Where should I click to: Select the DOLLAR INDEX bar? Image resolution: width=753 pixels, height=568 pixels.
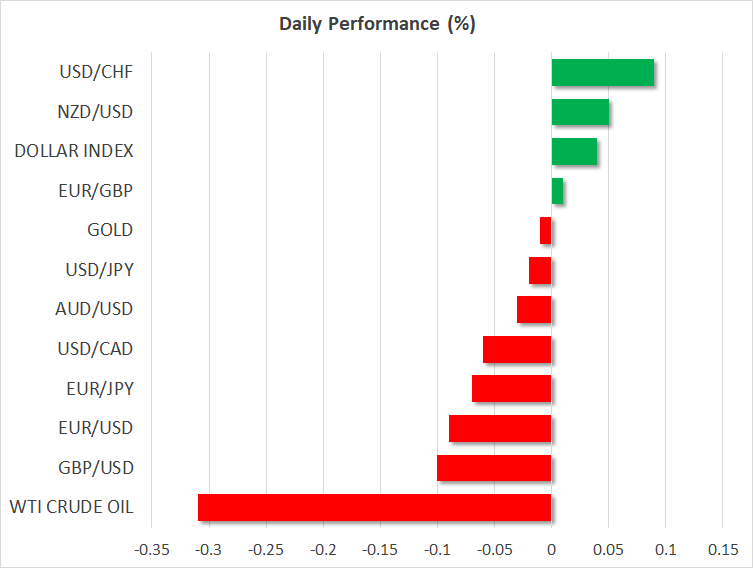pyautogui.click(x=574, y=152)
